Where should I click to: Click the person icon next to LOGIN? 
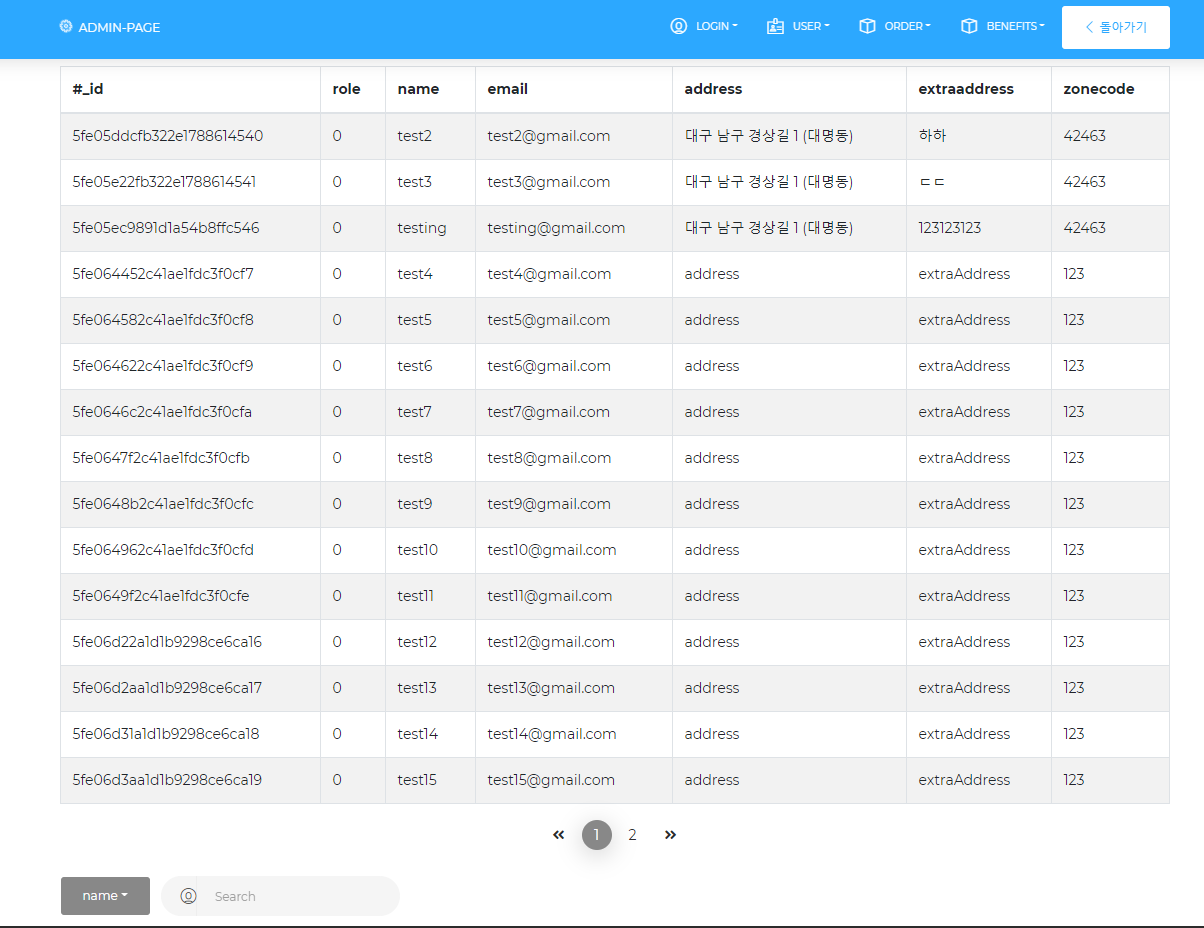(678, 26)
